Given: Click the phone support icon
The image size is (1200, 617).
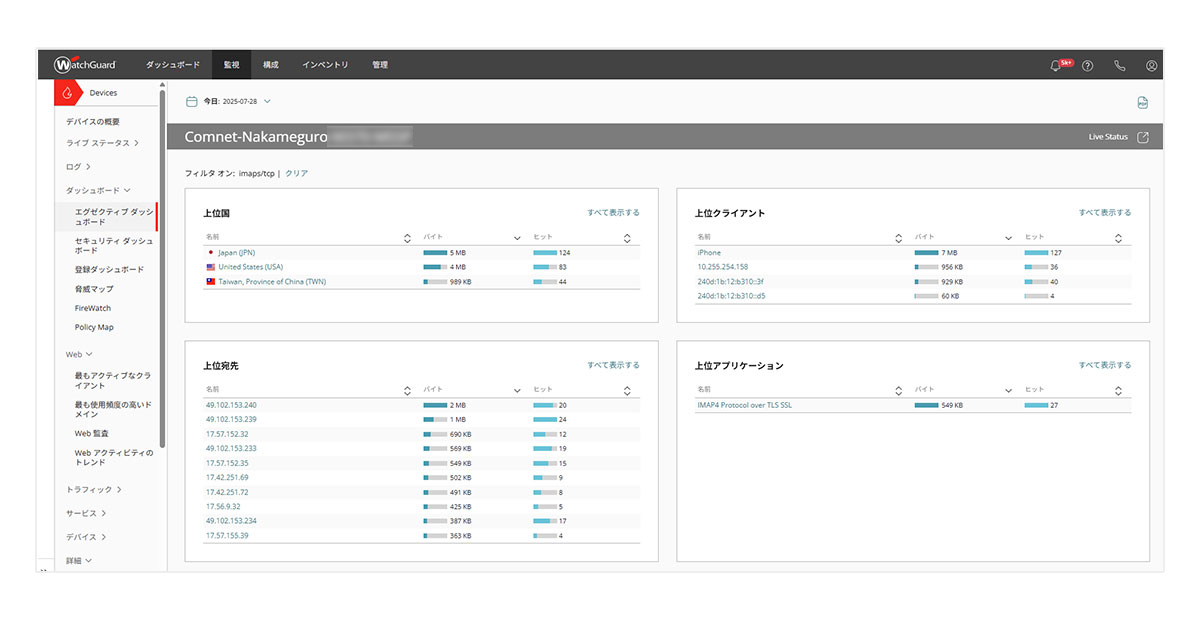Looking at the screenshot, I should [x=1120, y=65].
